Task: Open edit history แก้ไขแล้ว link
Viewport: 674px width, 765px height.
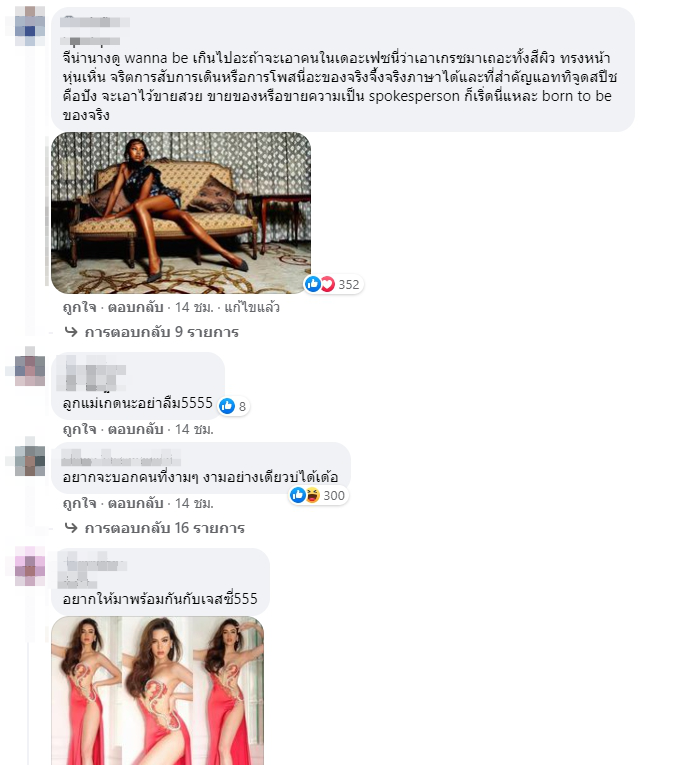Action: (x=252, y=307)
